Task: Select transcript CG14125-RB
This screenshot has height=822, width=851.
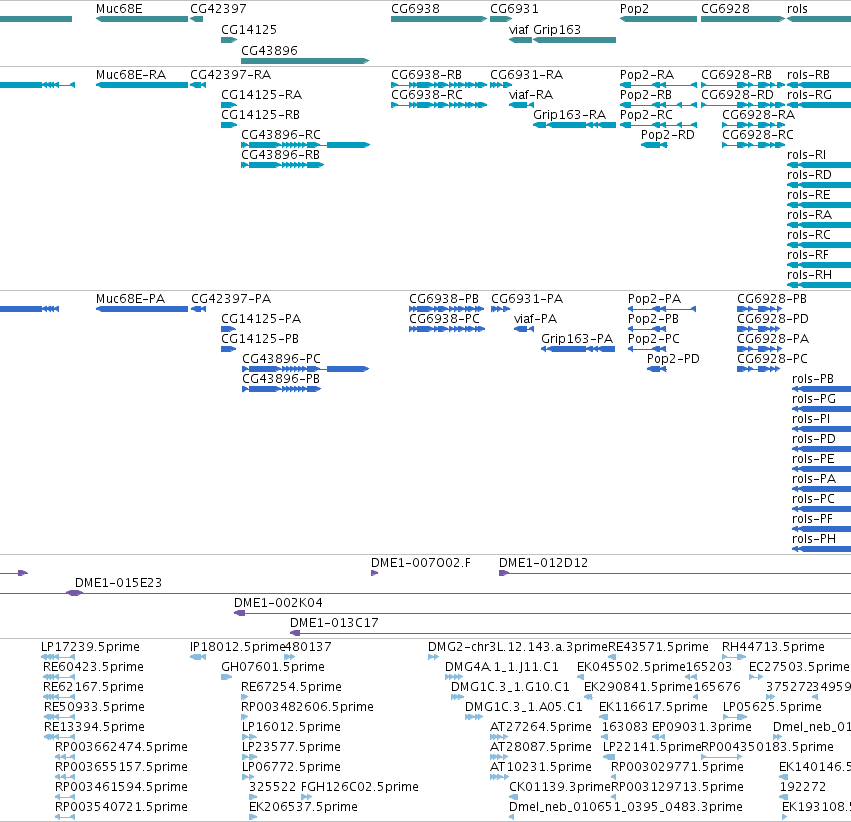Action: coord(260,114)
